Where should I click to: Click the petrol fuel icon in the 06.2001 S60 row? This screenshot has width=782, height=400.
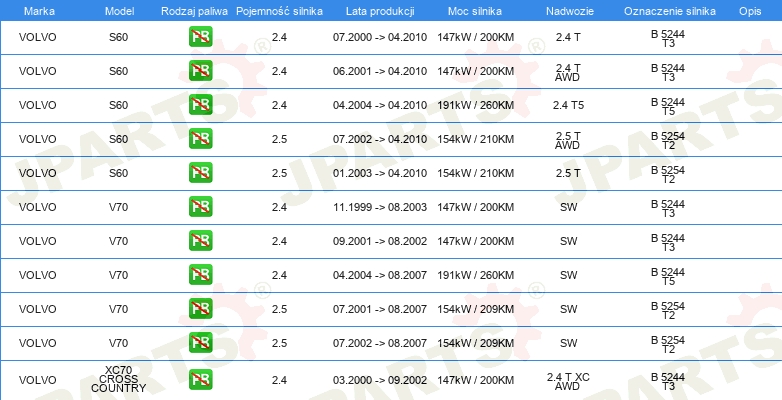(x=200, y=71)
